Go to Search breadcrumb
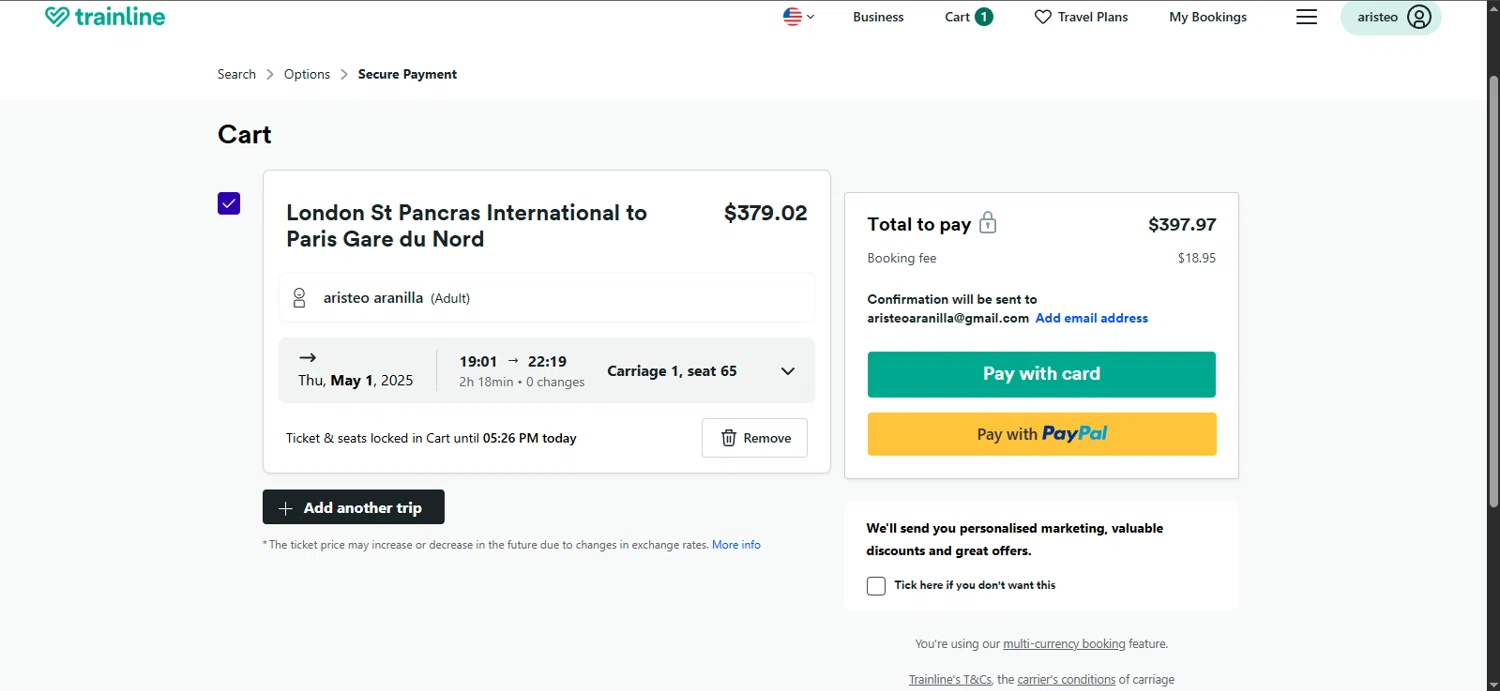Image resolution: width=1500 pixels, height=691 pixels. (237, 74)
